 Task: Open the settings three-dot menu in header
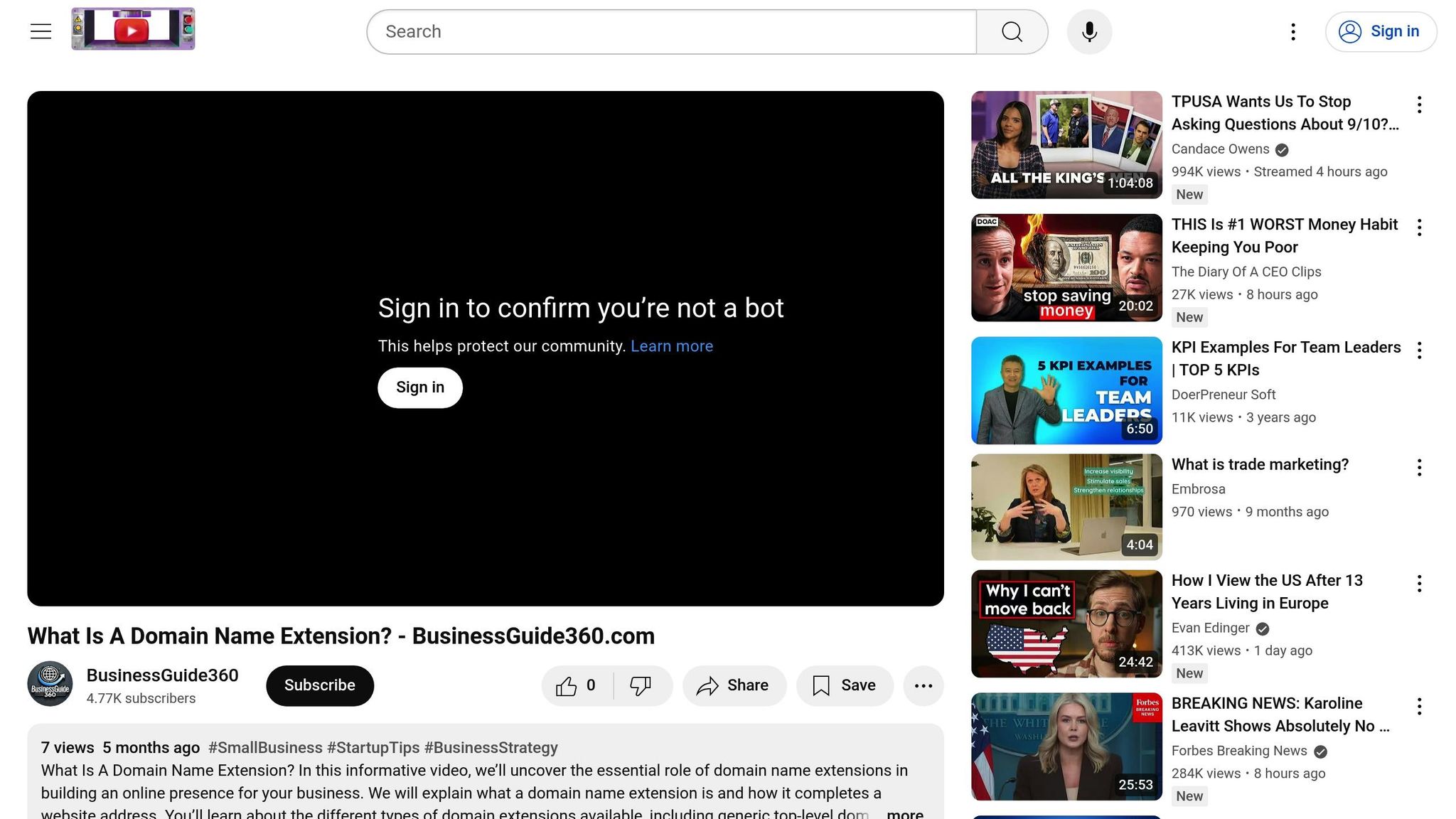[x=1293, y=32]
